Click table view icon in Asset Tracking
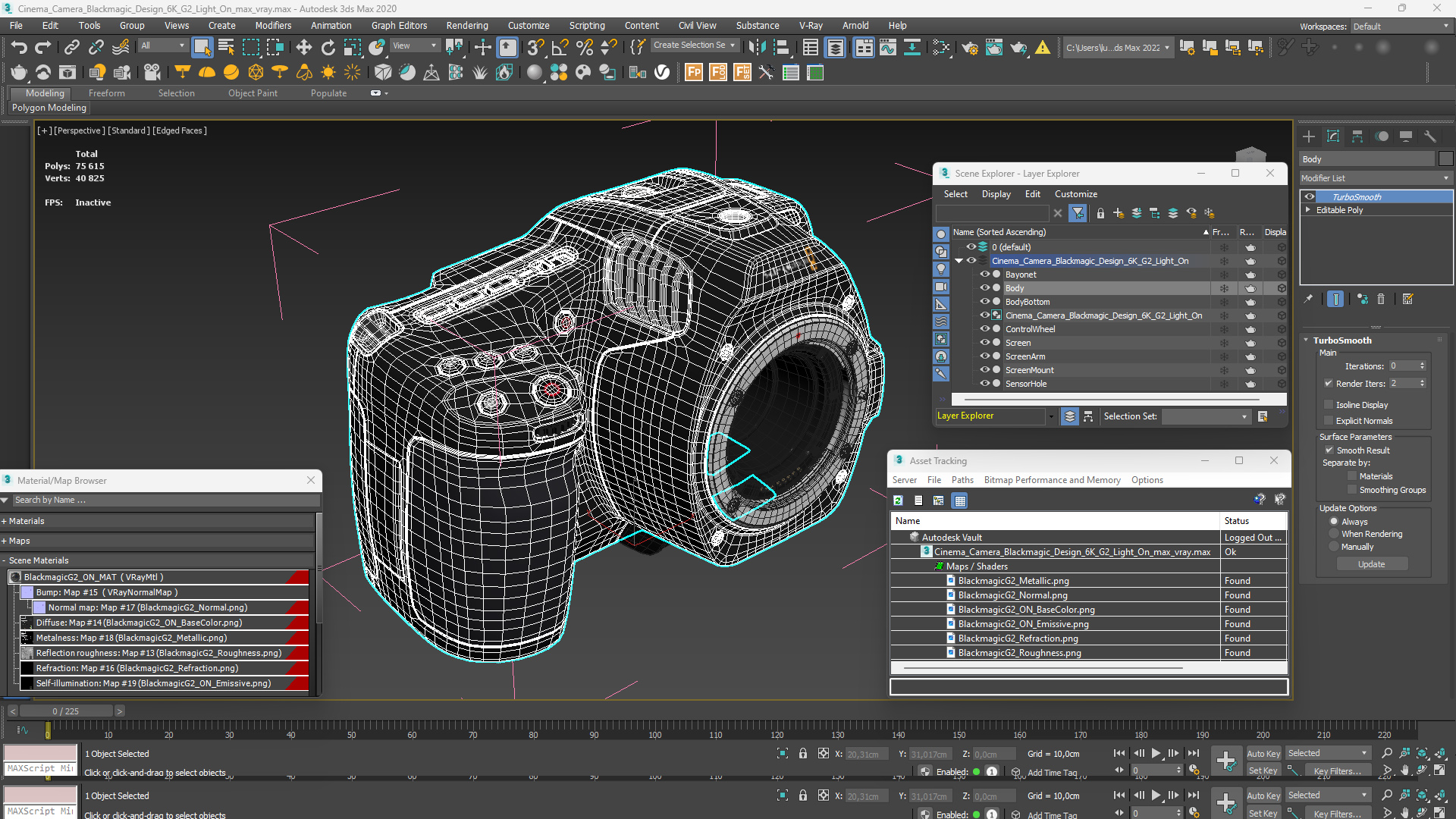The image size is (1456, 819). (x=960, y=500)
